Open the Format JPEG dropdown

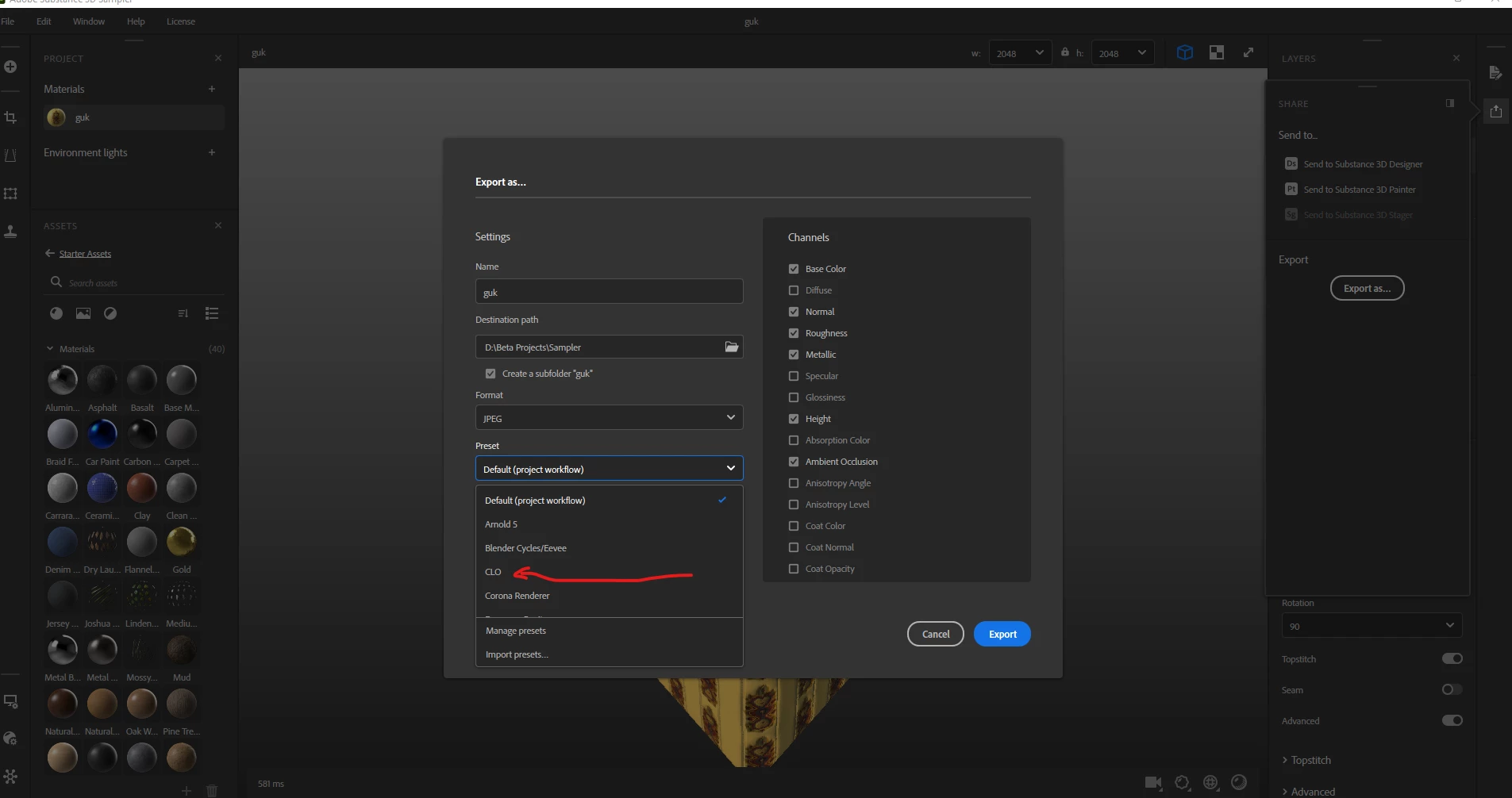point(609,418)
